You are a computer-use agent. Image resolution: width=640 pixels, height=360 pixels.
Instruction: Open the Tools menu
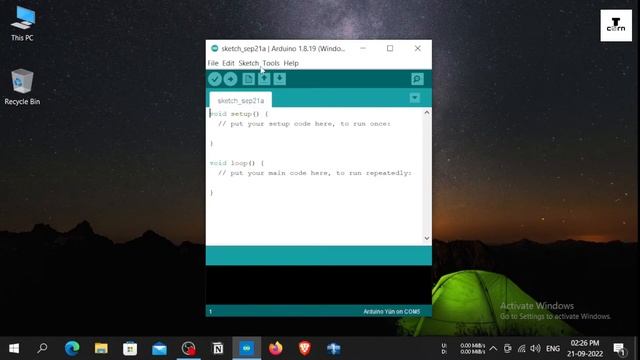click(x=271, y=63)
